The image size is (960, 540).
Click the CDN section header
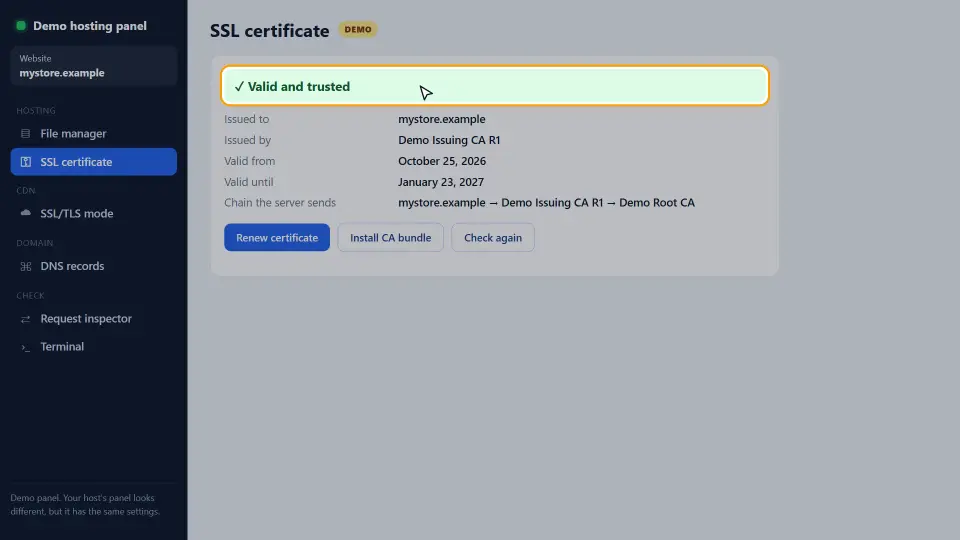click(26, 190)
